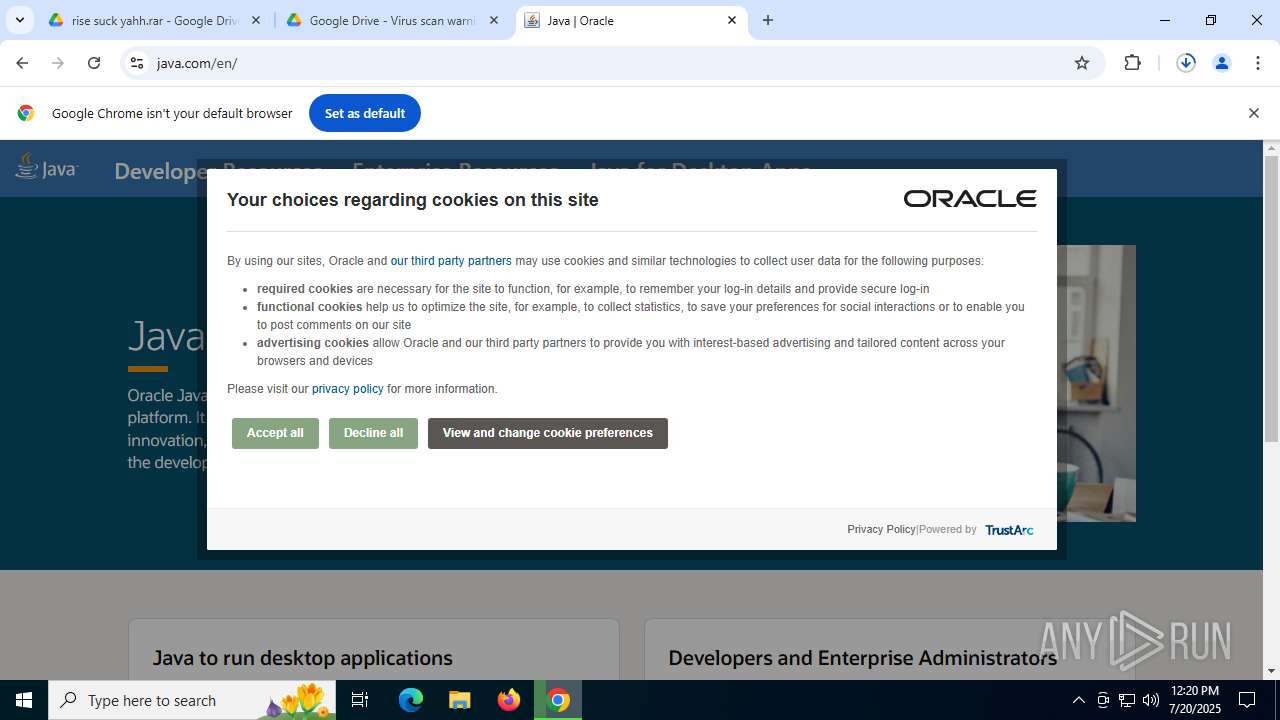1280x720 pixels.
Task: Click the vertical scrollbar thumb of page
Action: (1272, 299)
